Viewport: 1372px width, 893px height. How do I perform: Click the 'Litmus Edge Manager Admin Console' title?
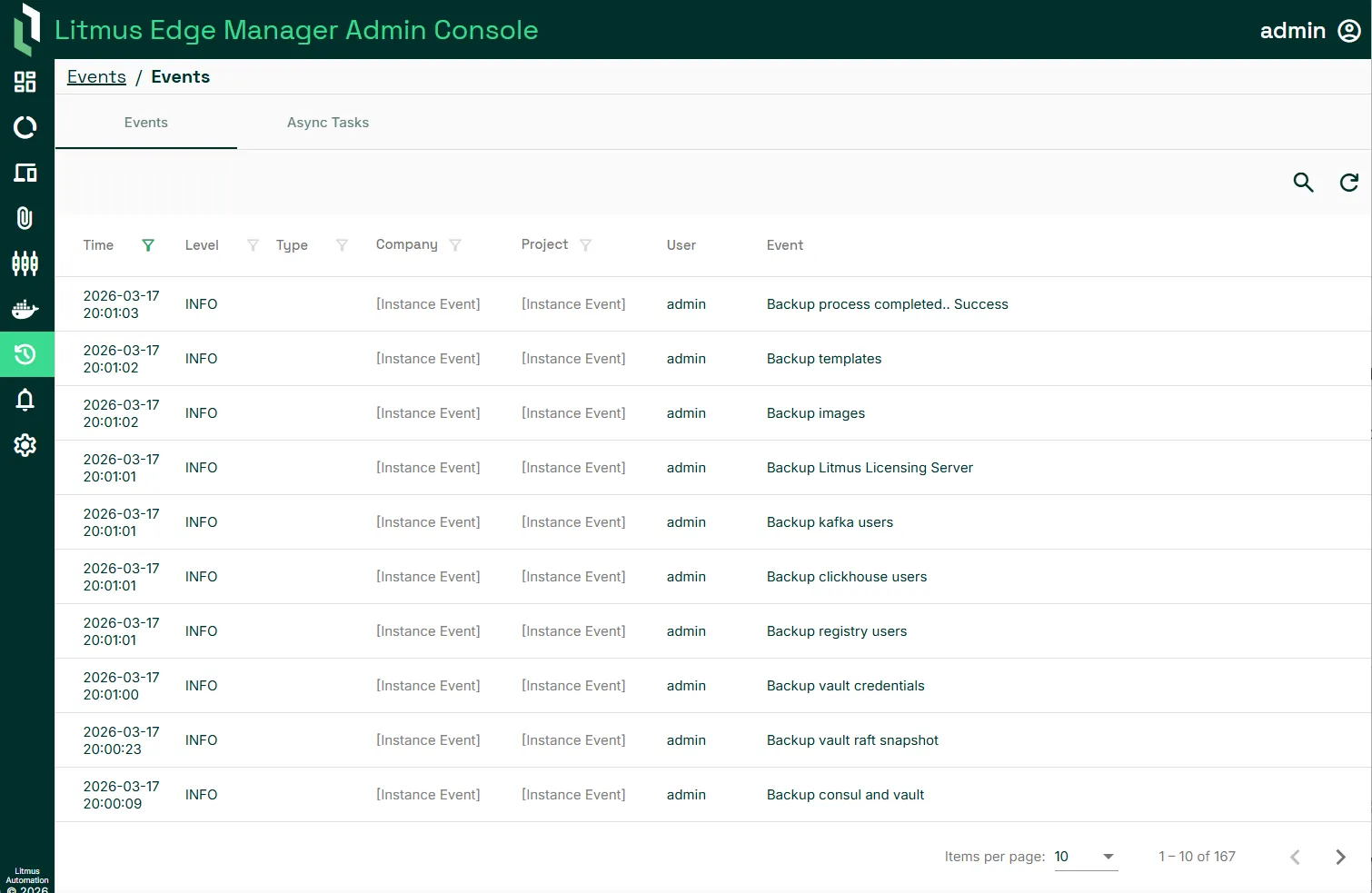296,30
